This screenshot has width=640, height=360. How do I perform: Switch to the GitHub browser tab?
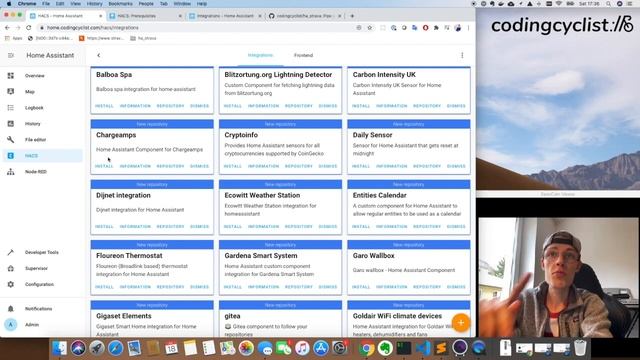(304, 16)
